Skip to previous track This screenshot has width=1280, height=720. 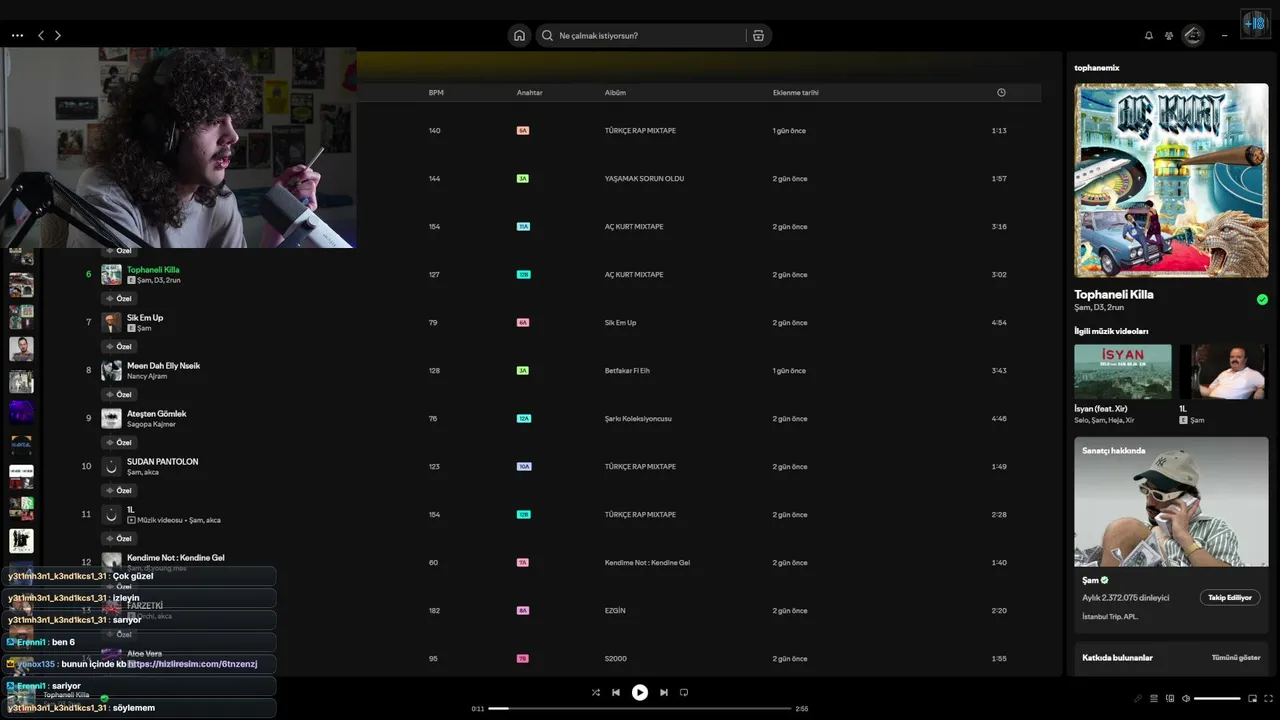point(616,692)
